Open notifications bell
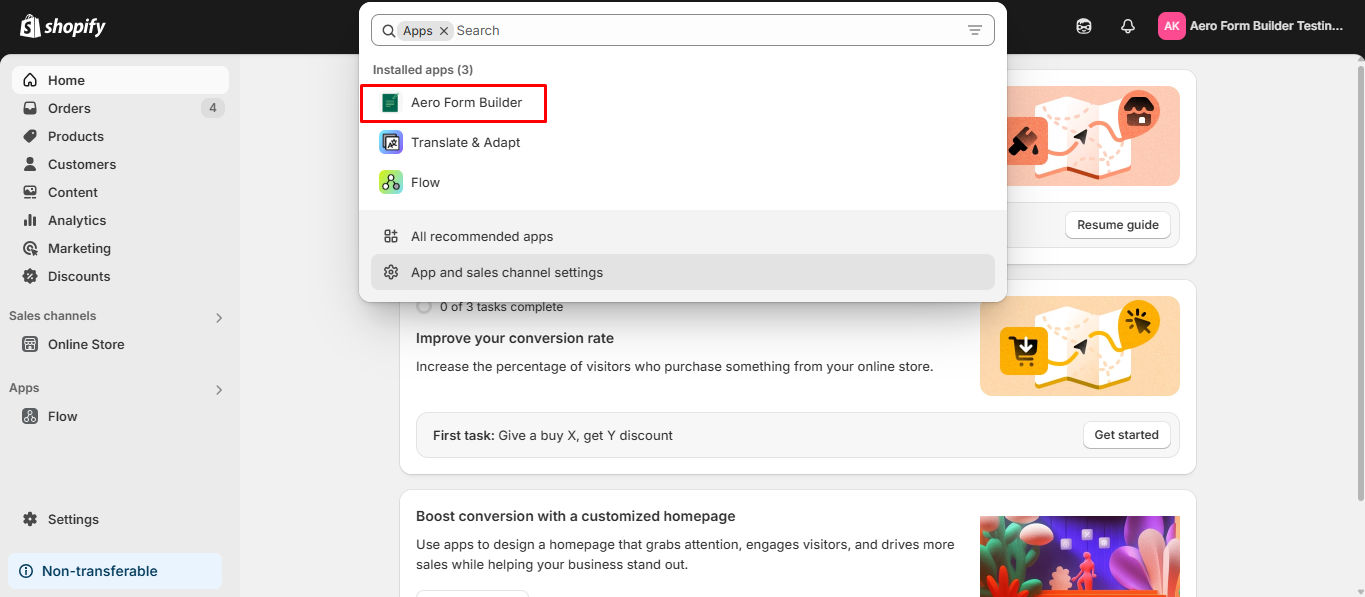Screen dimensions: 1365x597 click(1128, 26)
